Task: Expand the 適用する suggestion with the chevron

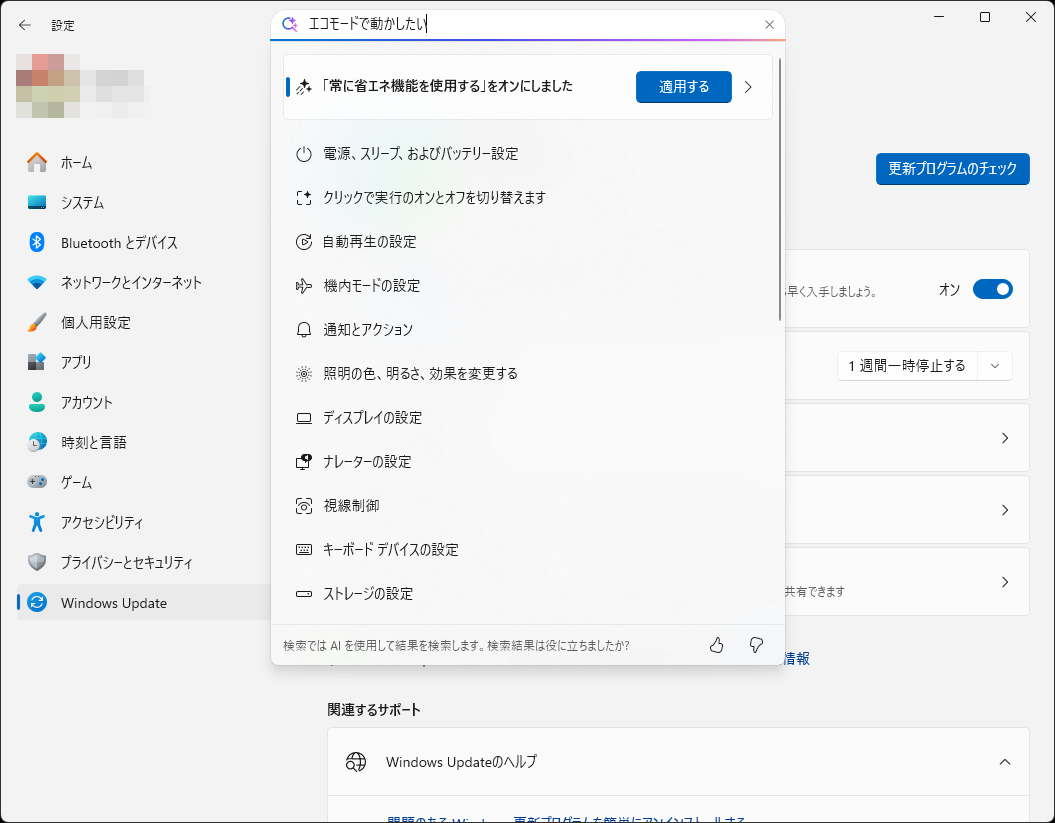Action: pyautogui.click(x=748, y=87)
